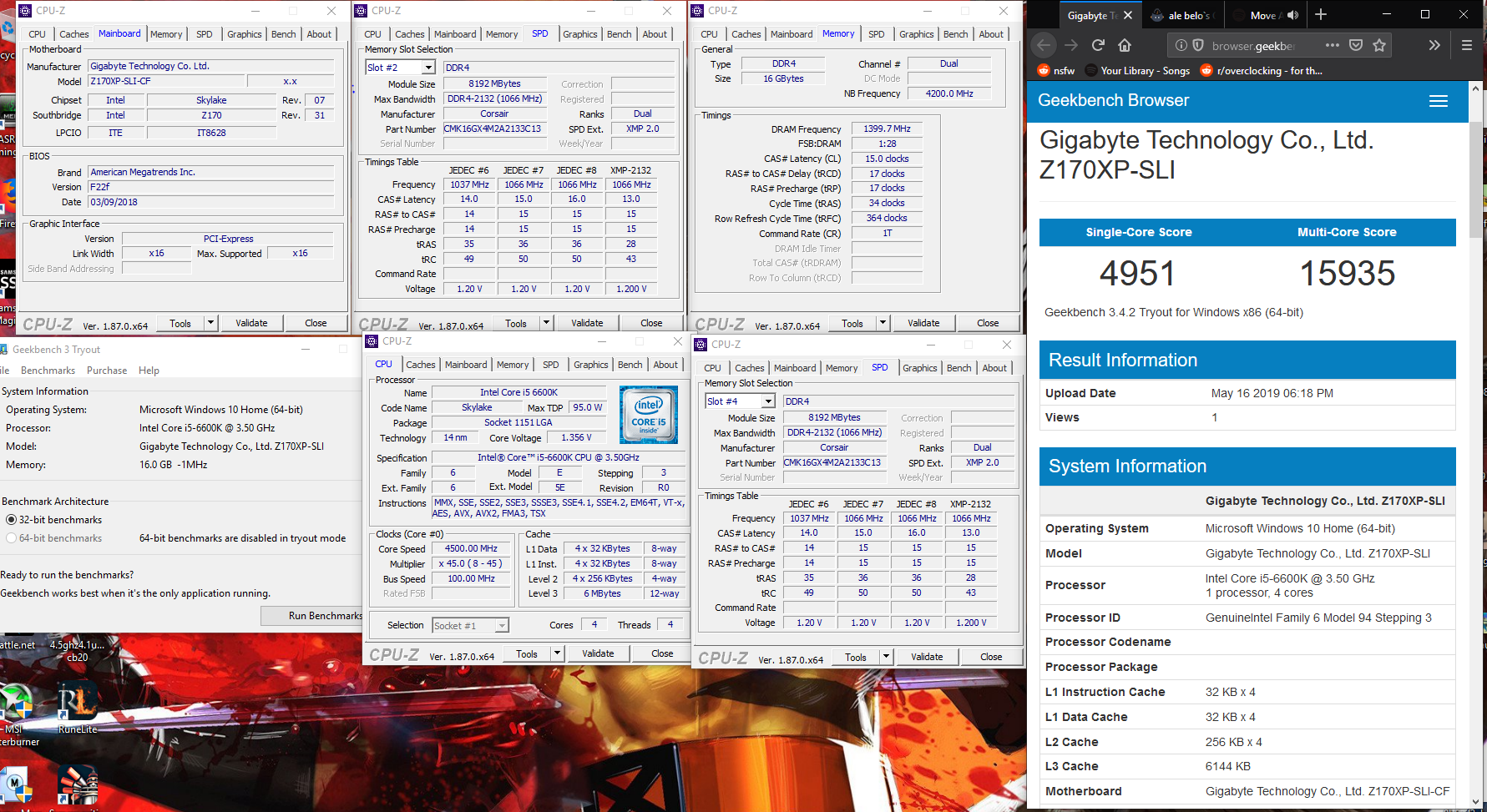This screenshot has height=812, width=1487.
Task: Click the browser.geekbench address field
Action: (1252, 45)
